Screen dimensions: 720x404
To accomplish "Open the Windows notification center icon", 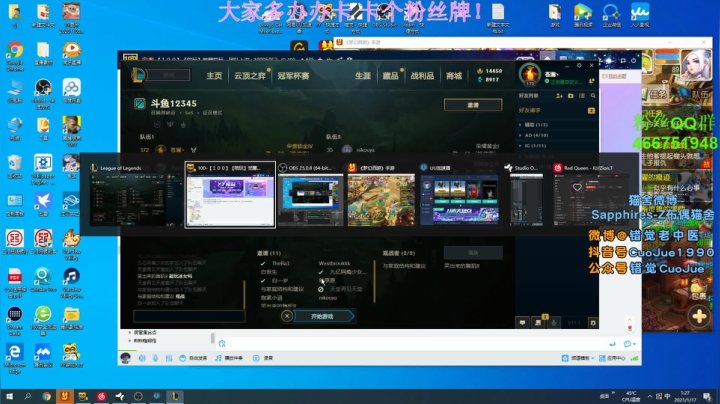I will [x=707, y=396].
